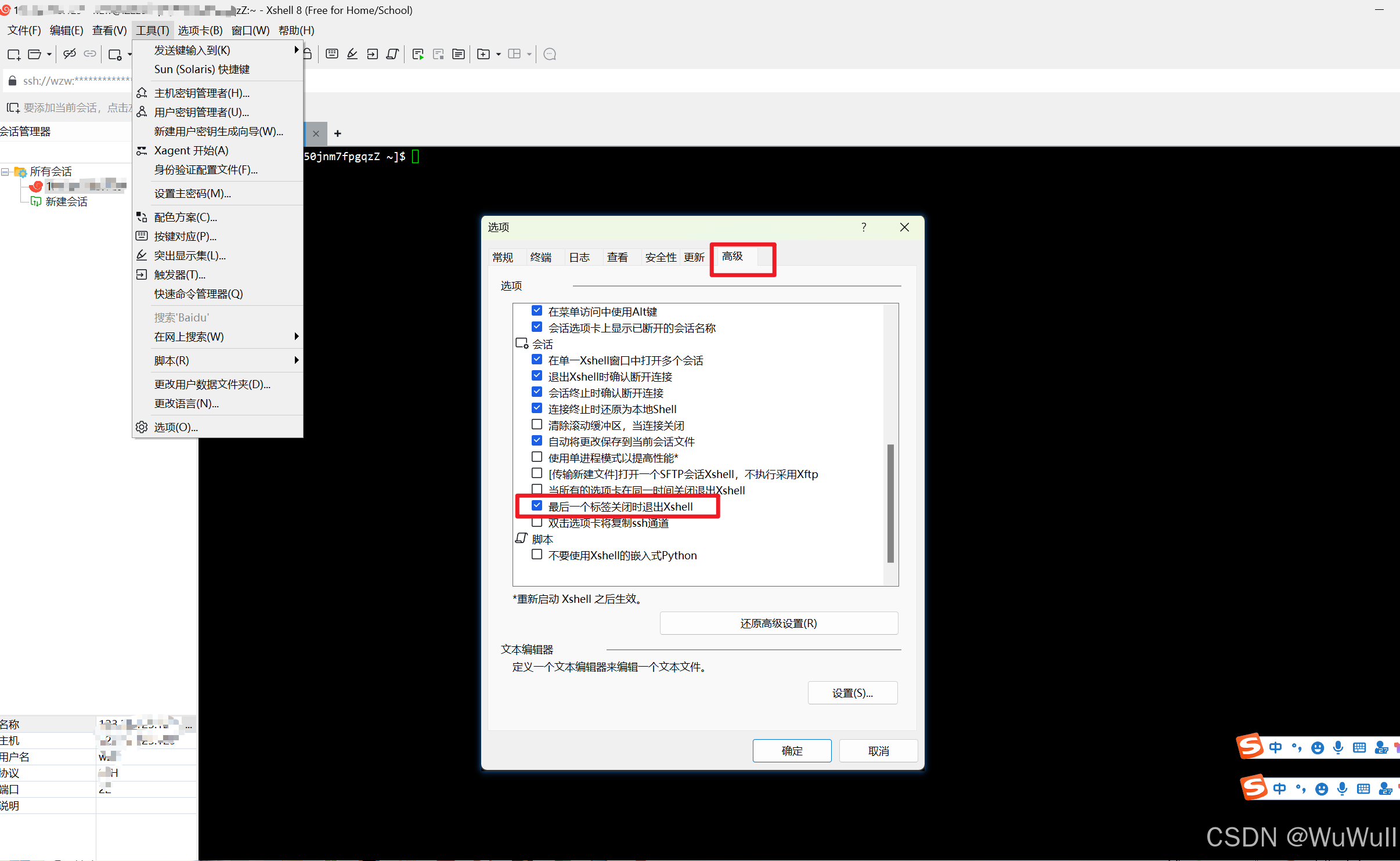Click the disconnect toolbar icon
Screen dimensions: 1400x861
click(70, 55)
